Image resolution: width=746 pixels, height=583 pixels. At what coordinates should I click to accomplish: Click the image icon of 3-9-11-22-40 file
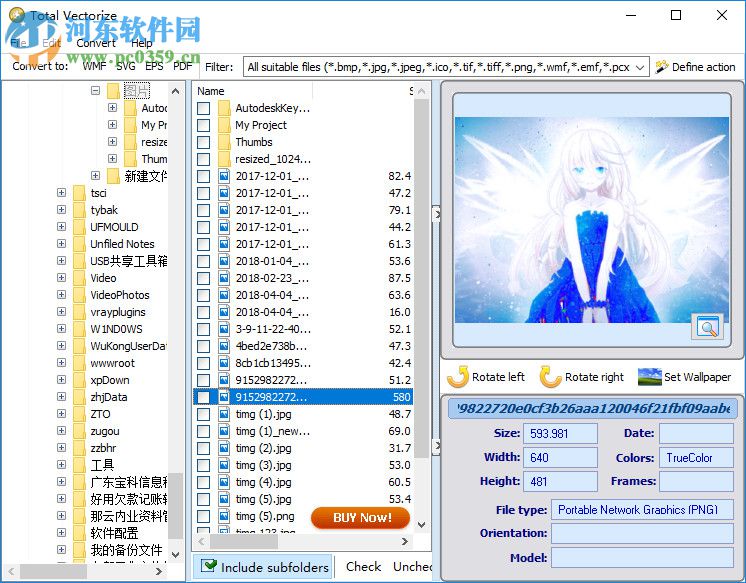pos(224,329)
